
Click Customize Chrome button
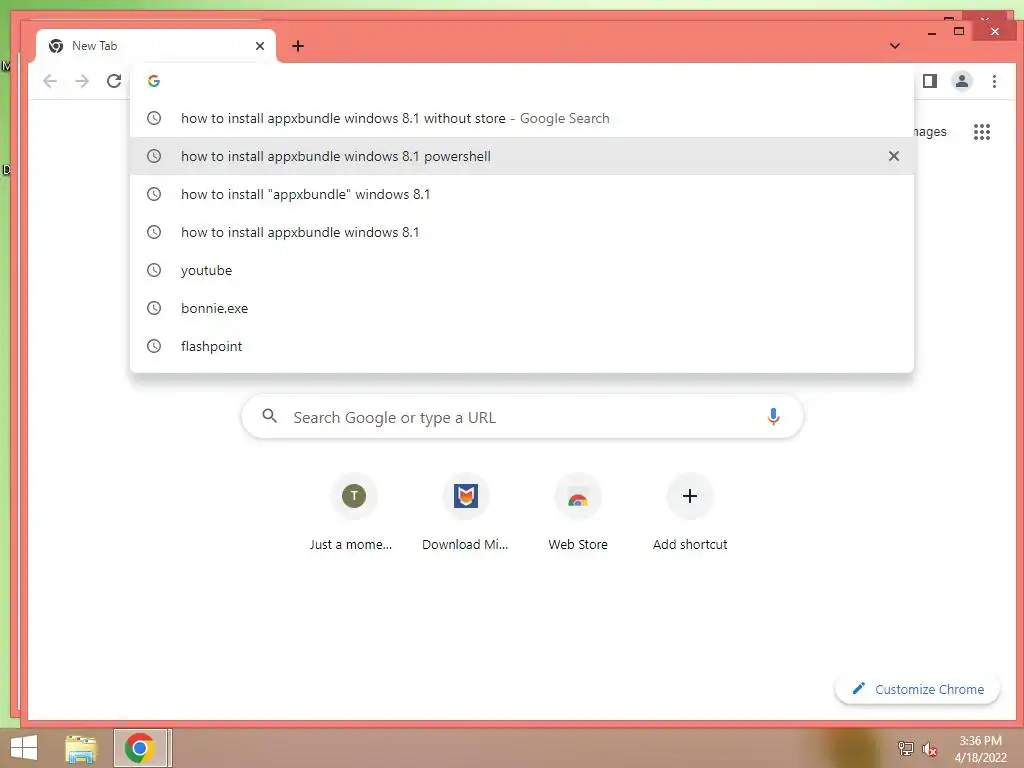[918, 689]
